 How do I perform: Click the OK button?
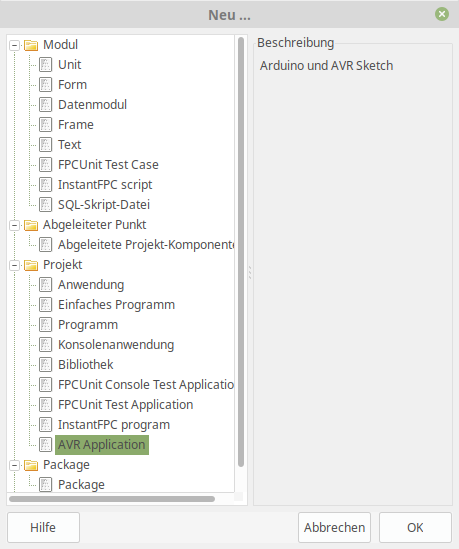click(x=415, y=527)
